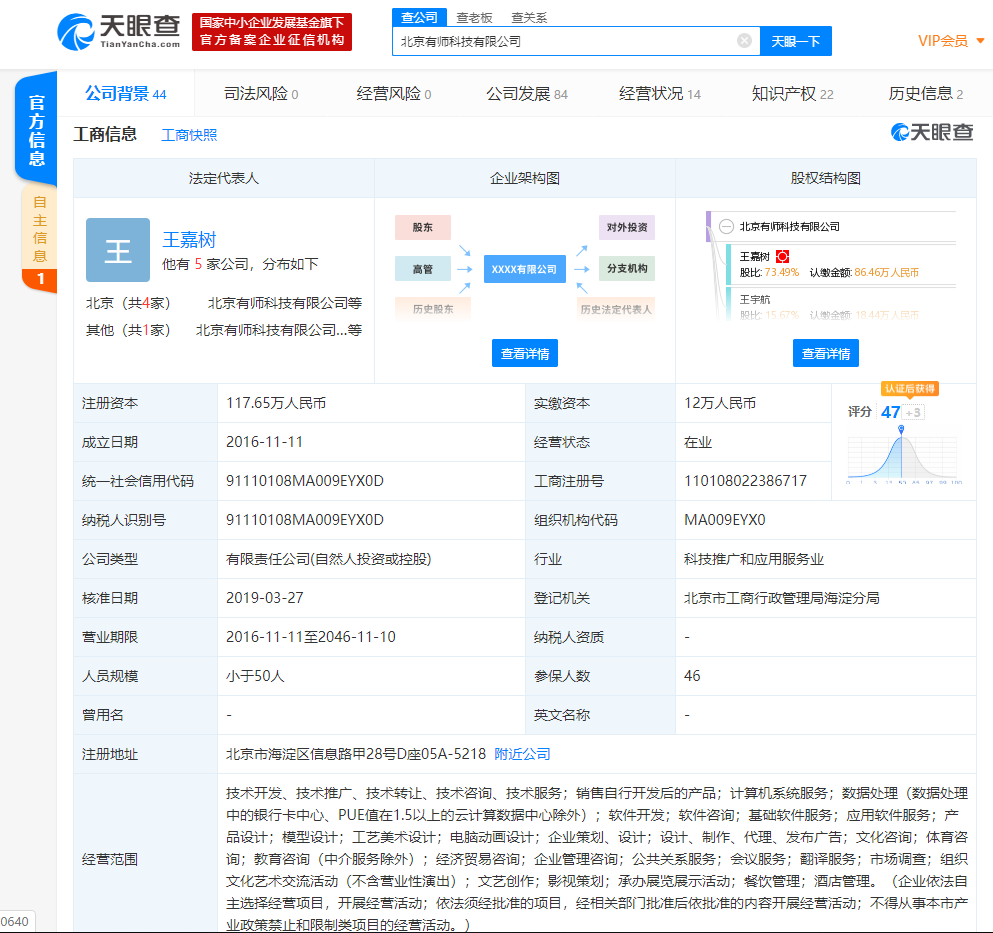Click the red icon beside shareholder 王嘉树
The image size is (993, 933).
pos(783,257)
